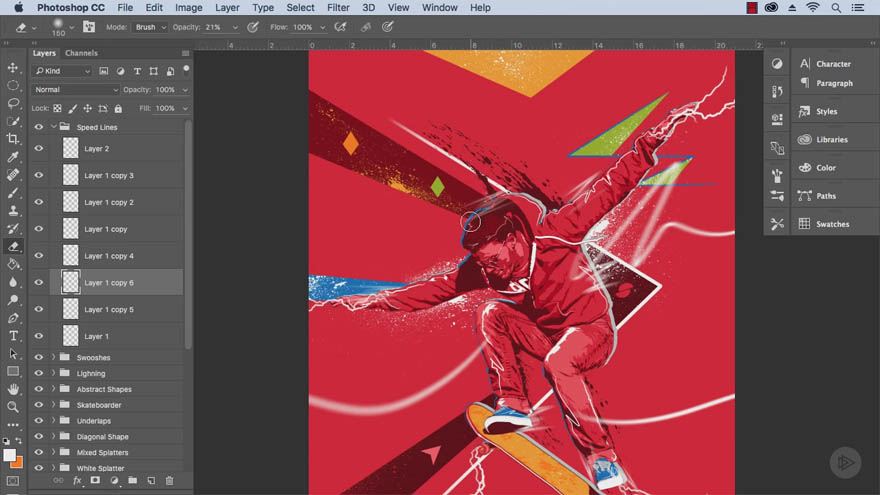This screenshot has width=880, height=495.
Task: Open the eraser Mode dropdown
Action: [150, 27]
